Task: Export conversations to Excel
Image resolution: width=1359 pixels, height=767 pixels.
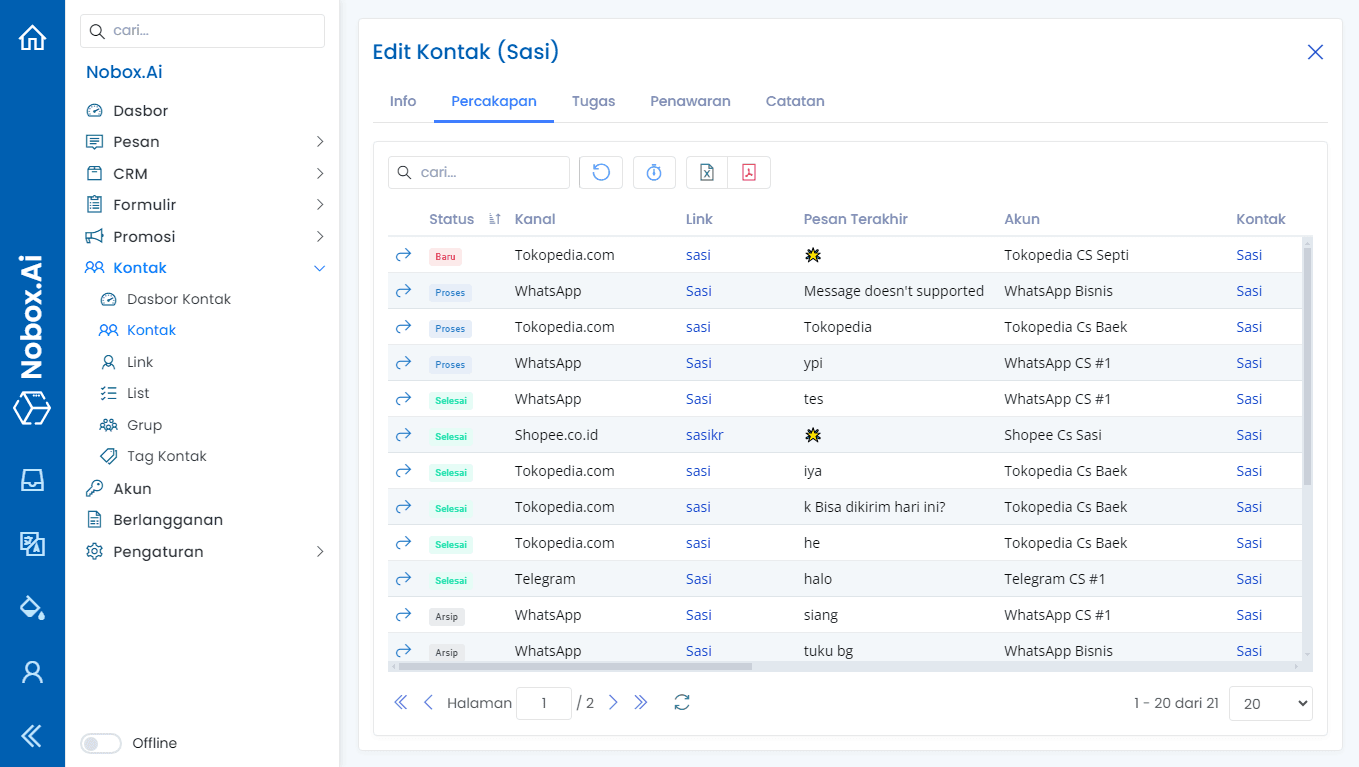Action: (706, 172)
